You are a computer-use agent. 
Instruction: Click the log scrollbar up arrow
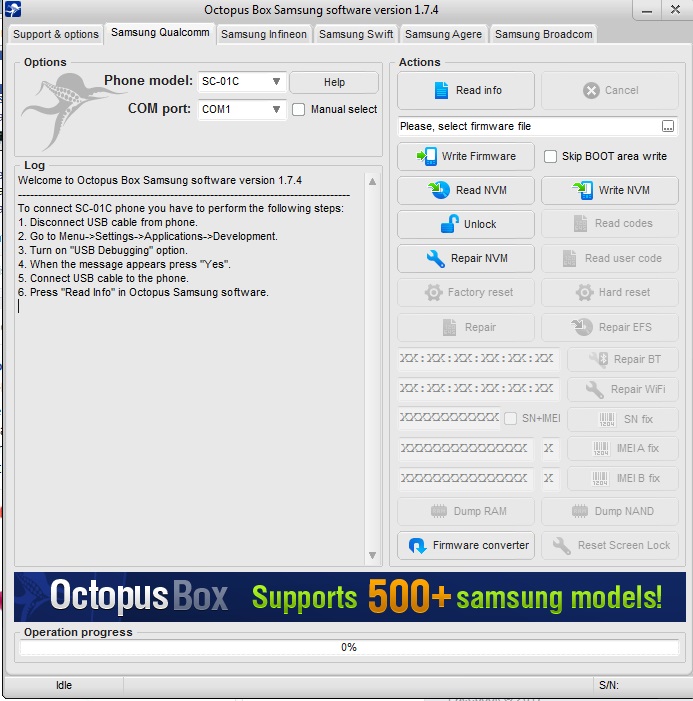[x=372, y=182]
